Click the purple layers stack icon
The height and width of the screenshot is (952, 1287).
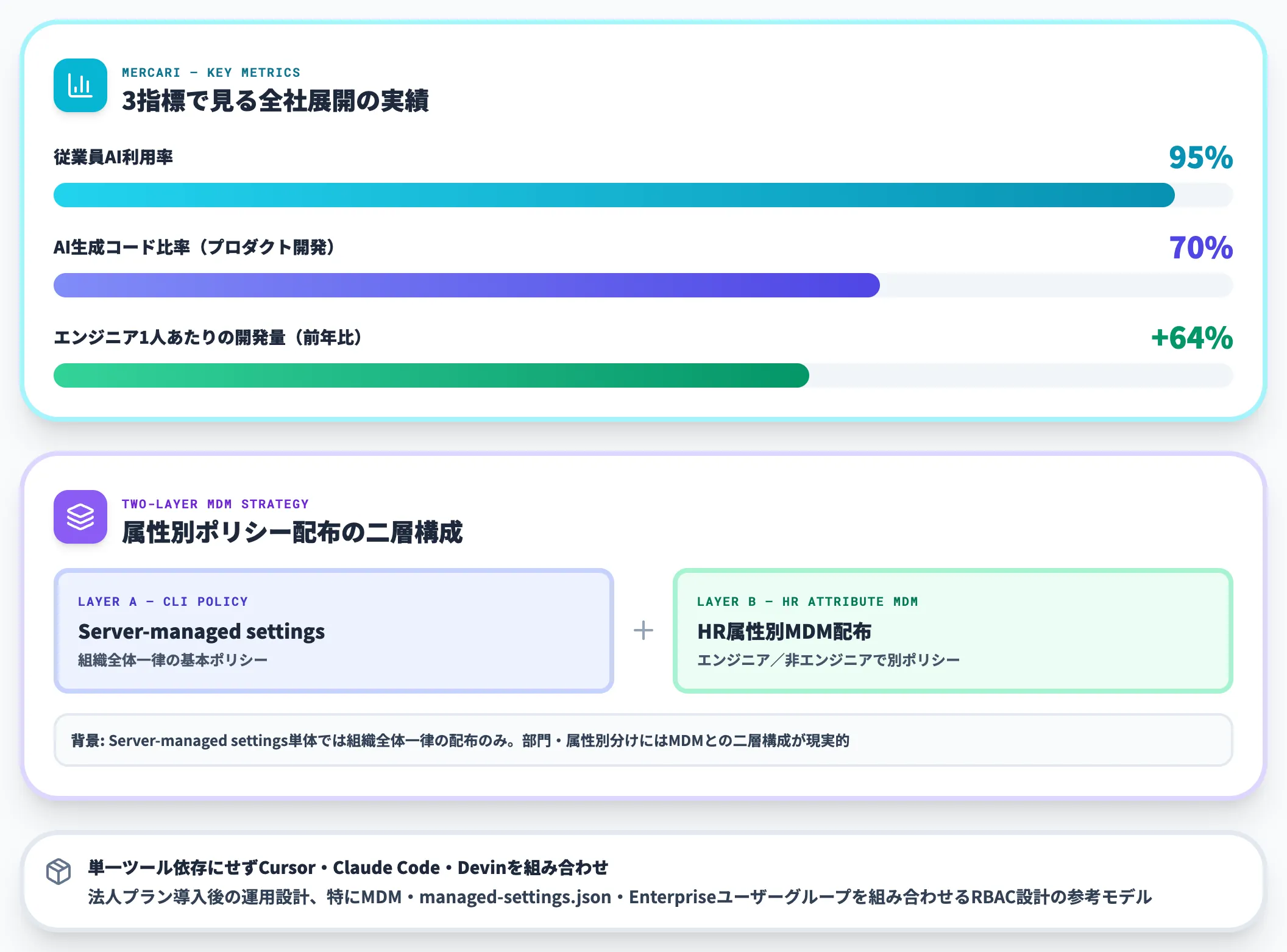pos(80,517)
